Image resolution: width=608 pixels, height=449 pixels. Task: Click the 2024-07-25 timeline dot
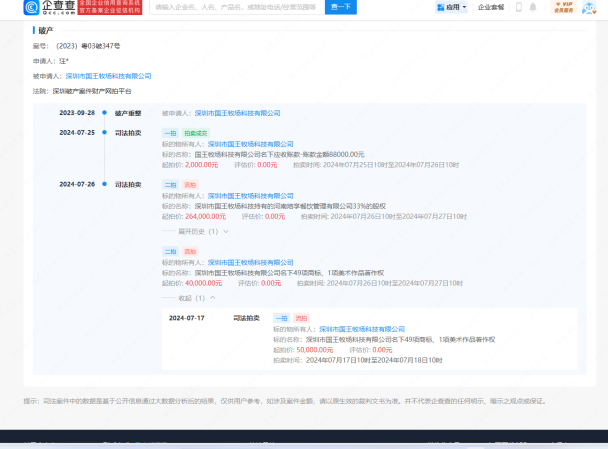point(104,132)
